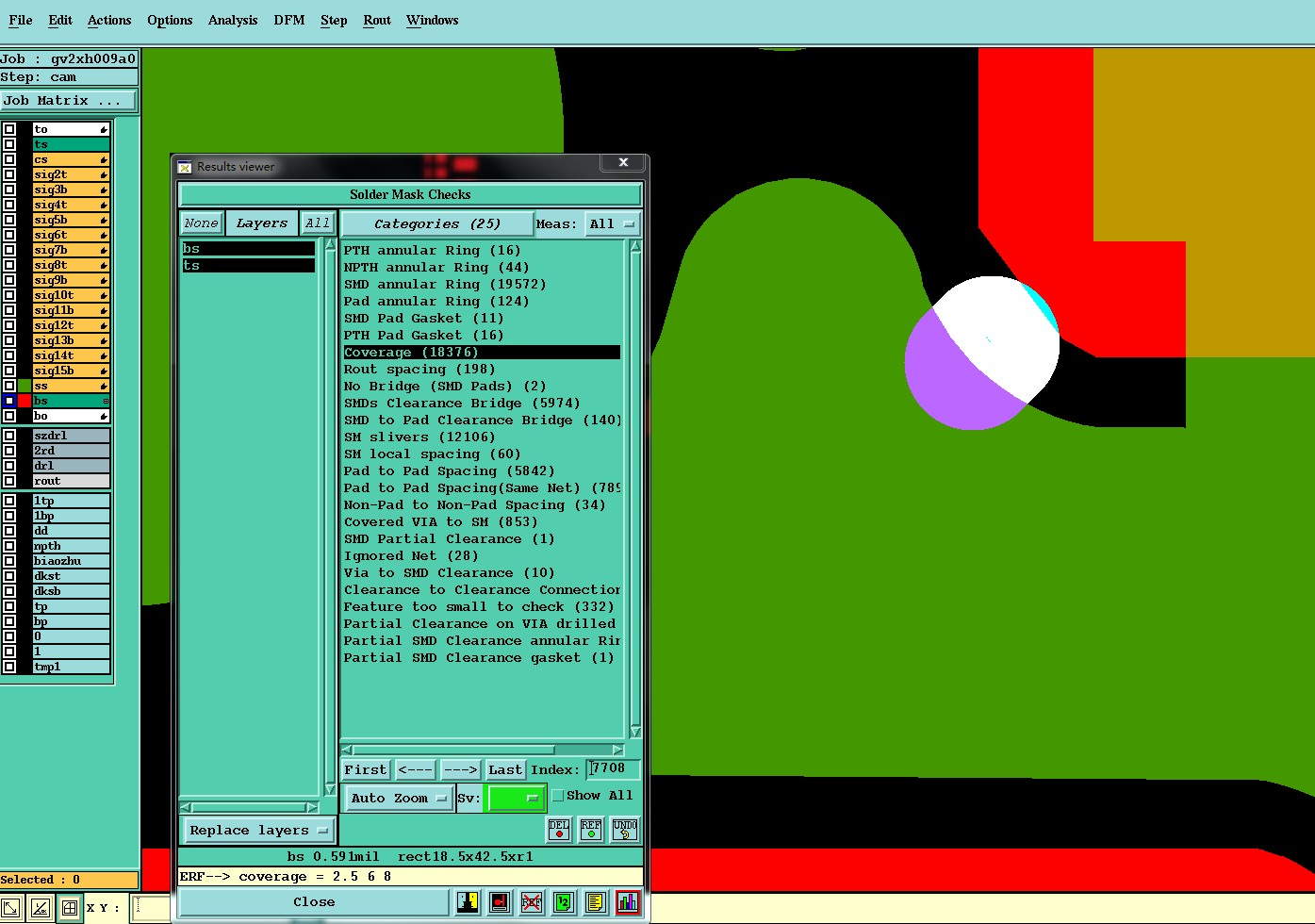Select 'ts' in Results viewer layers list
The width and height of the screenshot is (1315, 924).
(x=249, y=266)
